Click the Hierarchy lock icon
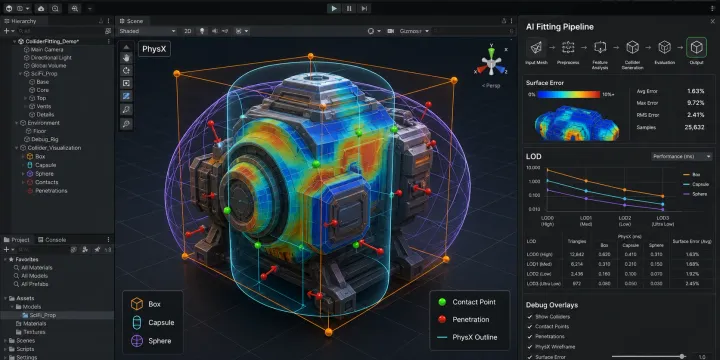Screen dimensions: 720x360 point(101,21)
